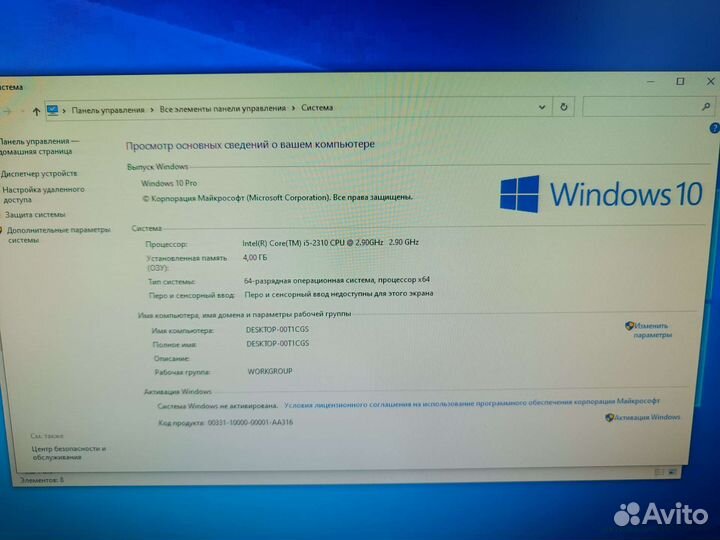Open Дополнительные параметры системы

point(59,235)
